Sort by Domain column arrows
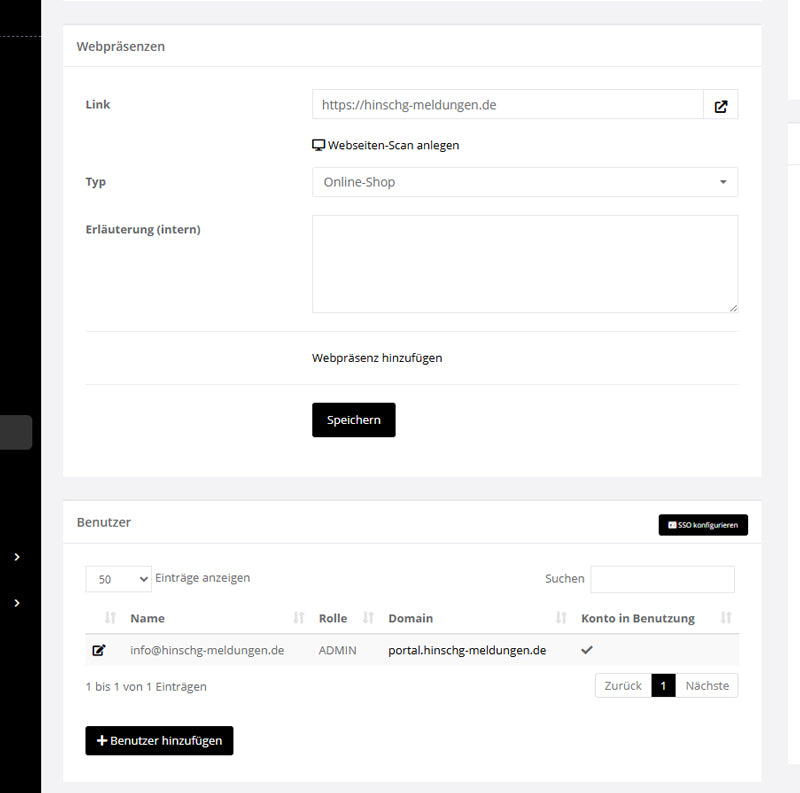800x793 pixels. tap(561, 618)
